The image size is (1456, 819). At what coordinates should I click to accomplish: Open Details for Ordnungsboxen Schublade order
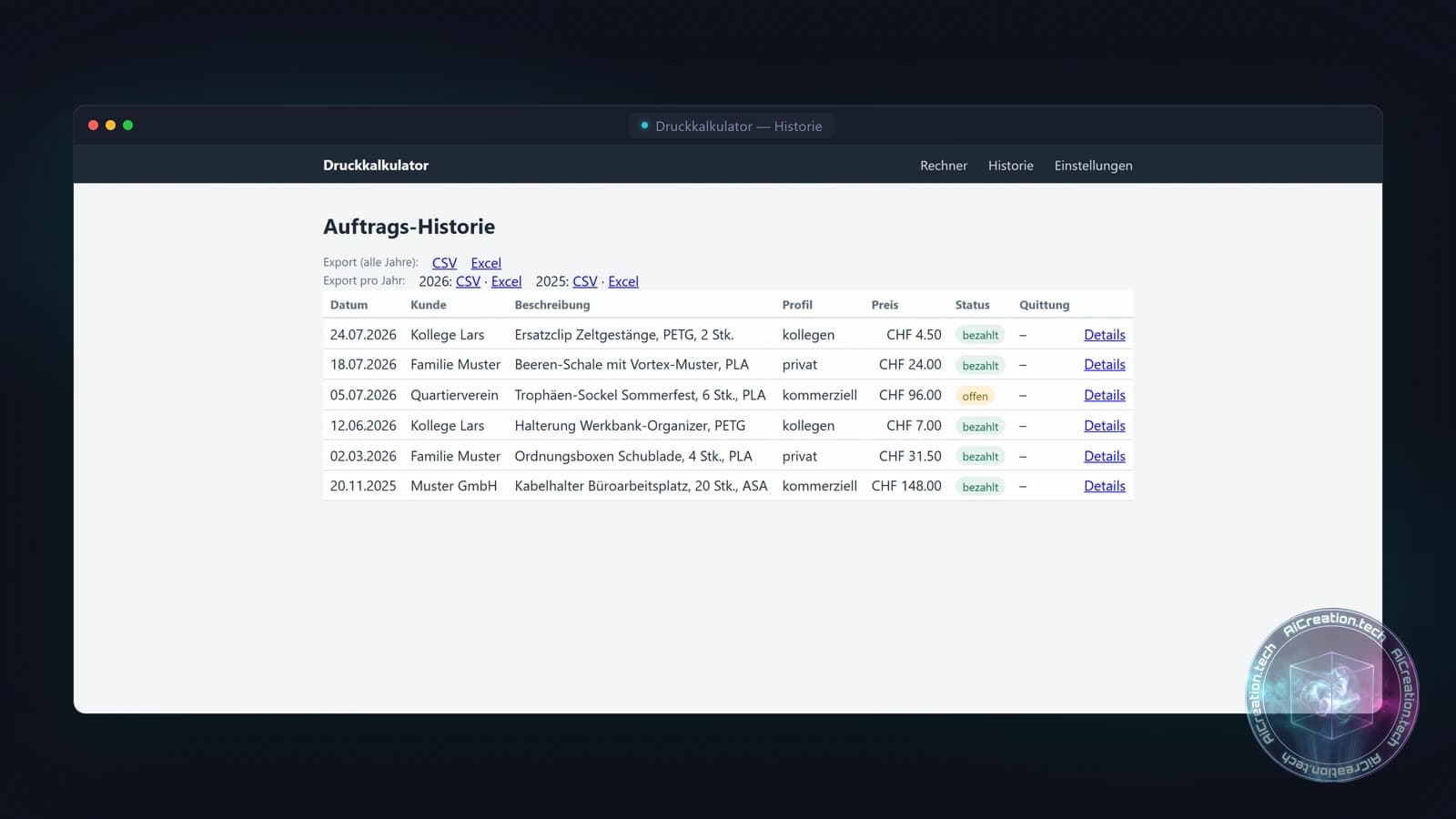[1105, 456]
